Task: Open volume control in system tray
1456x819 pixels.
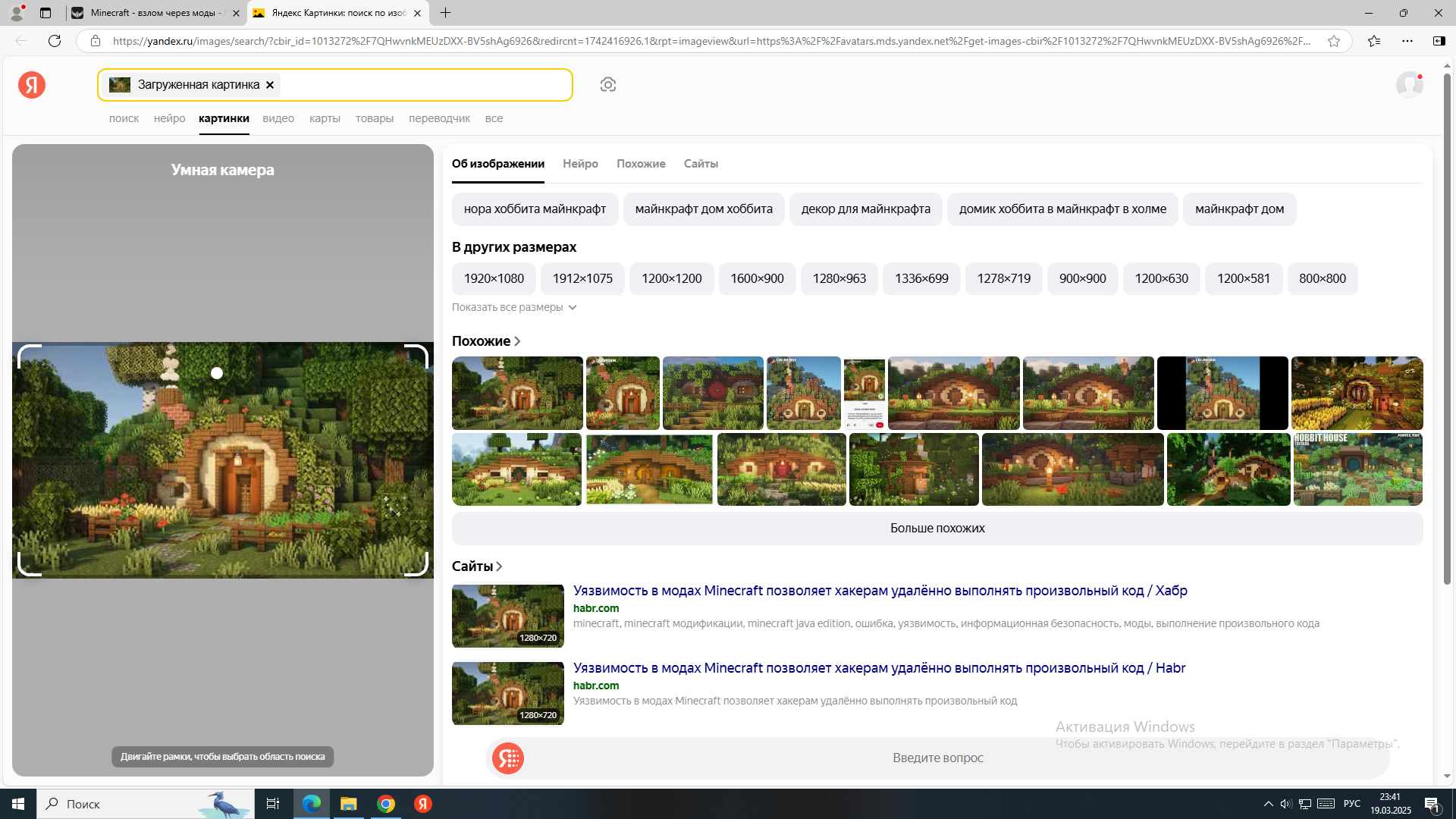Action: [1286, 804]
